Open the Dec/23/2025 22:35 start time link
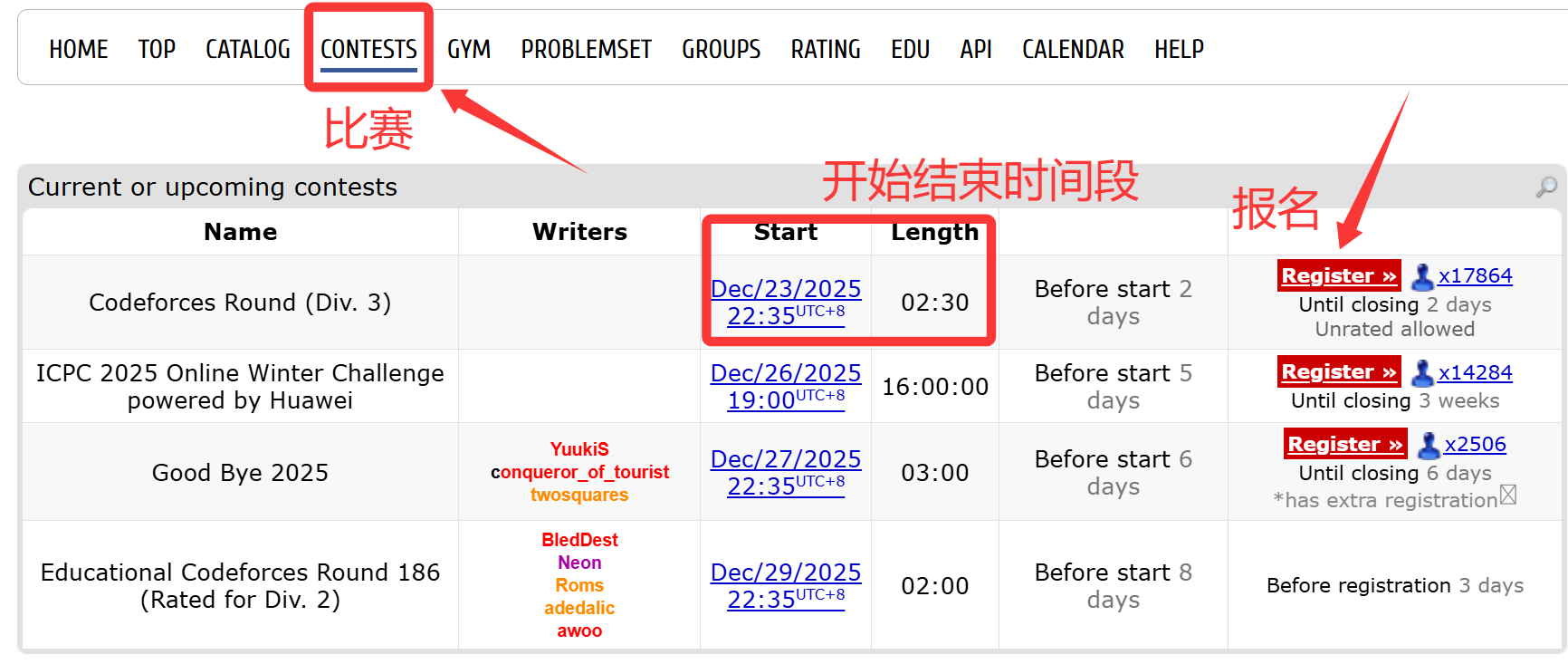The width and height of the screenshot is (1568, 664). click(x=786, y=302)
